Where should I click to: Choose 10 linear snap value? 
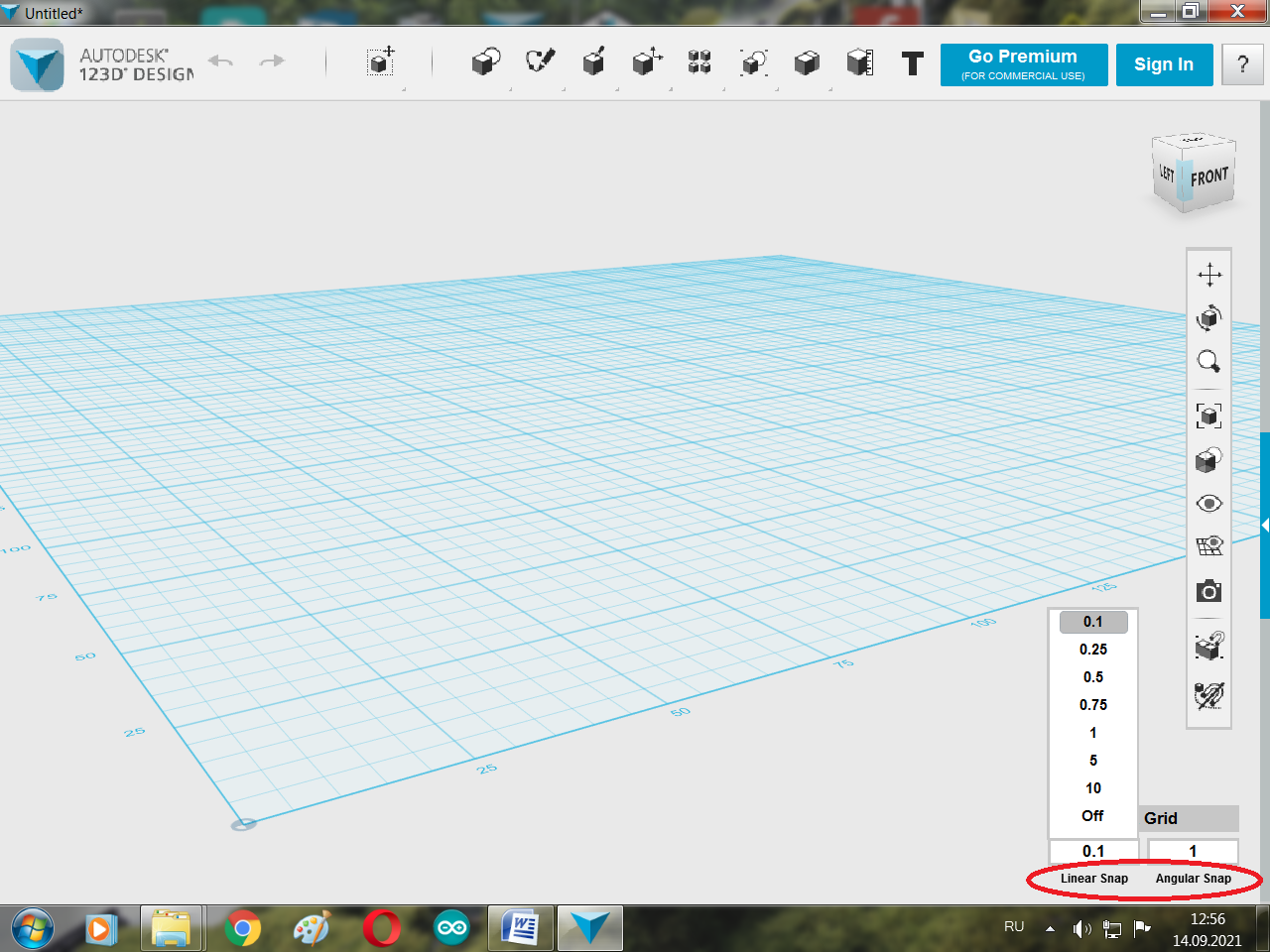[1093, 788]
